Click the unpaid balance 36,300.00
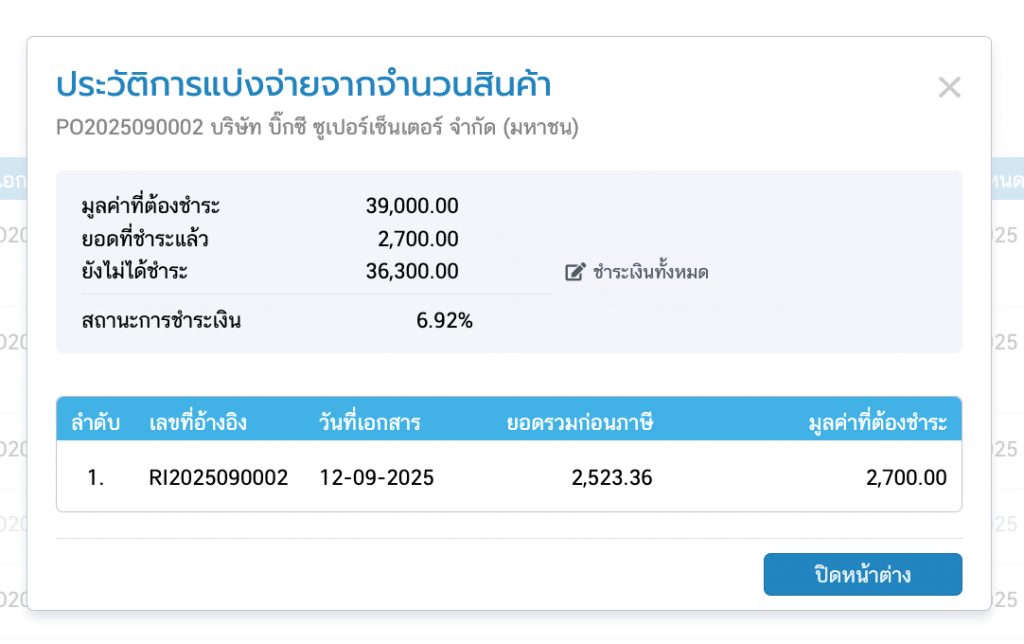The image size is (1024, 644). 412,271
